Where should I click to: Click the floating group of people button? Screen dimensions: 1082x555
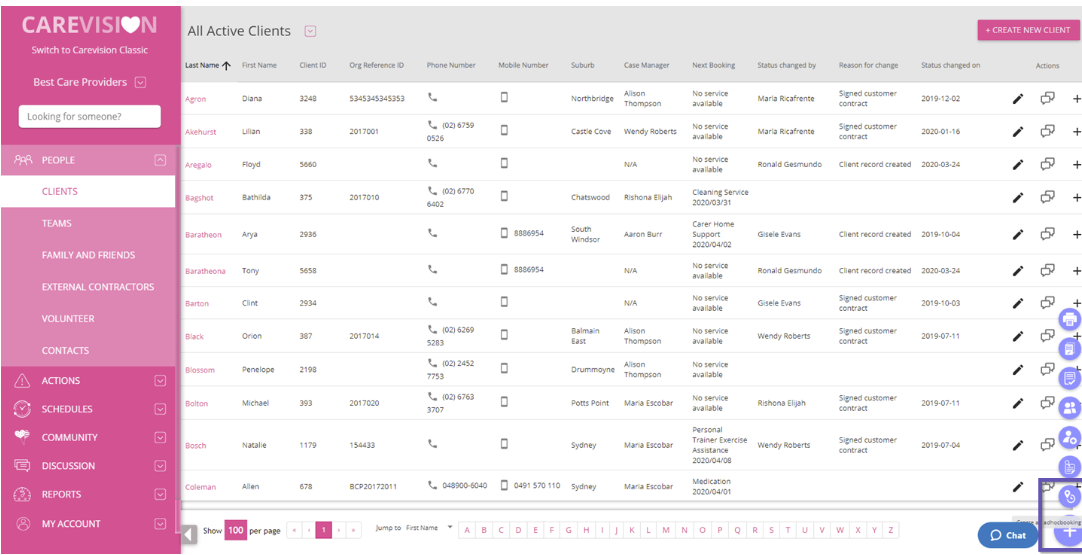[x=1070, y=407]
